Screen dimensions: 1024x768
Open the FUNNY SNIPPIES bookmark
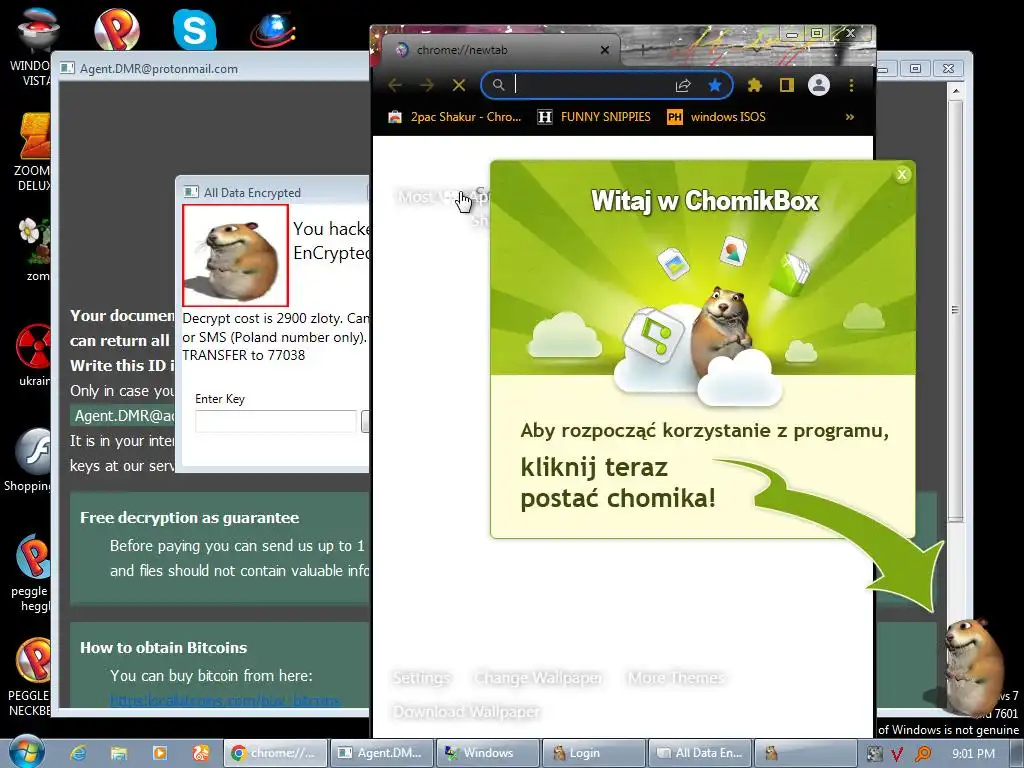point(594,117)
